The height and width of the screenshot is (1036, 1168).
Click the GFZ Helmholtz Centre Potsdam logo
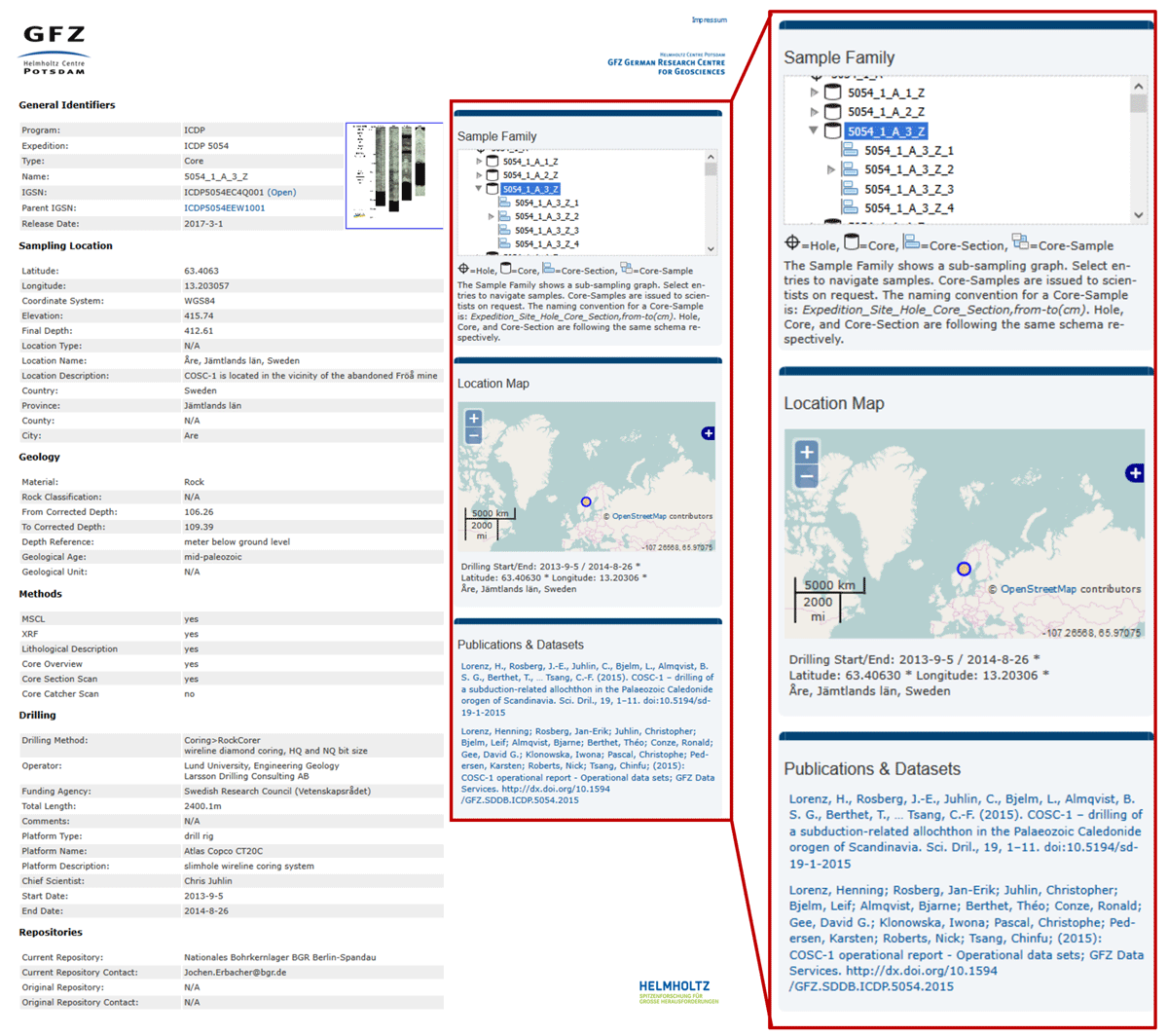[x=55, y=51]
